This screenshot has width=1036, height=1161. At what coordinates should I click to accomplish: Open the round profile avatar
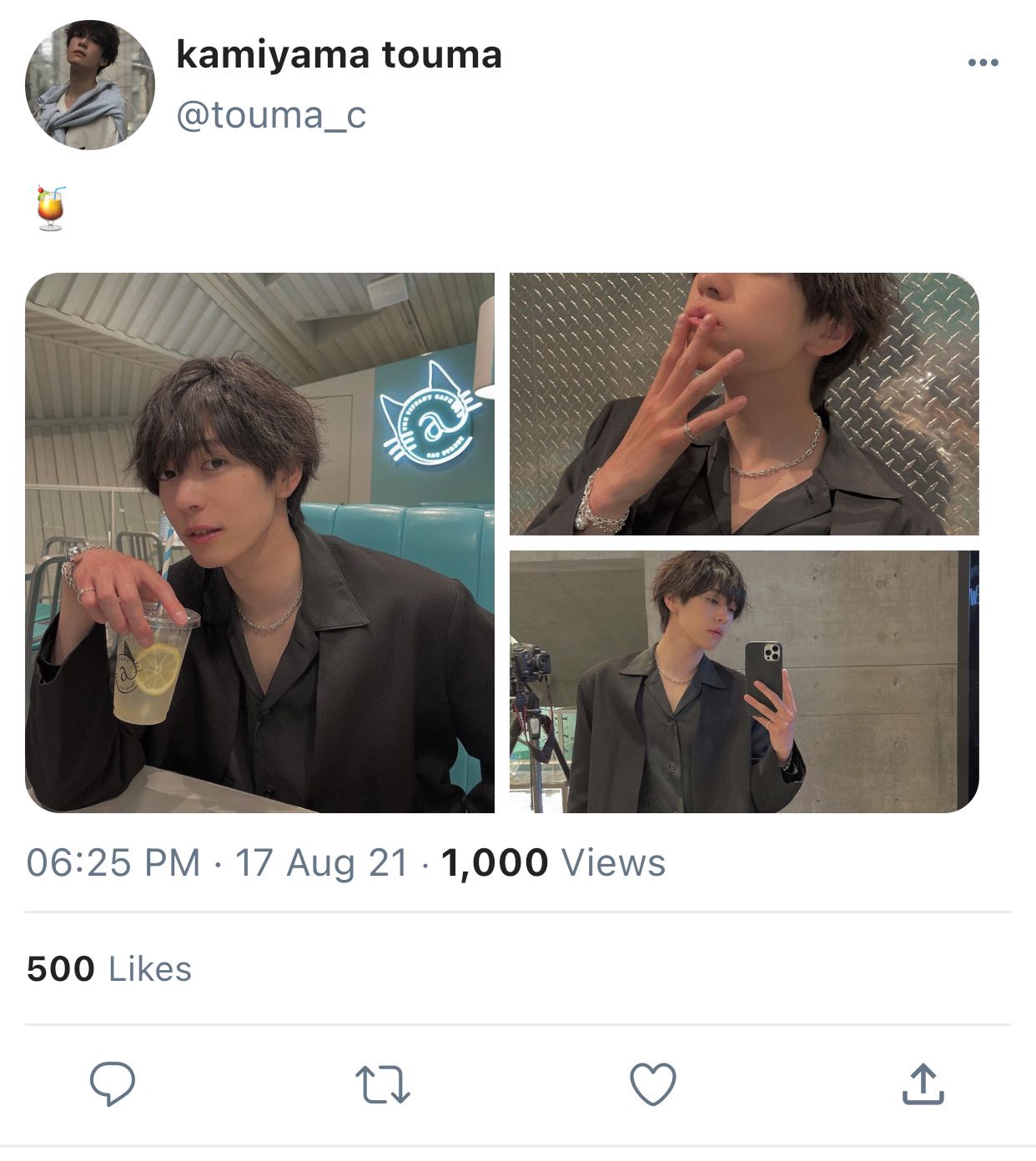(90, 85)
